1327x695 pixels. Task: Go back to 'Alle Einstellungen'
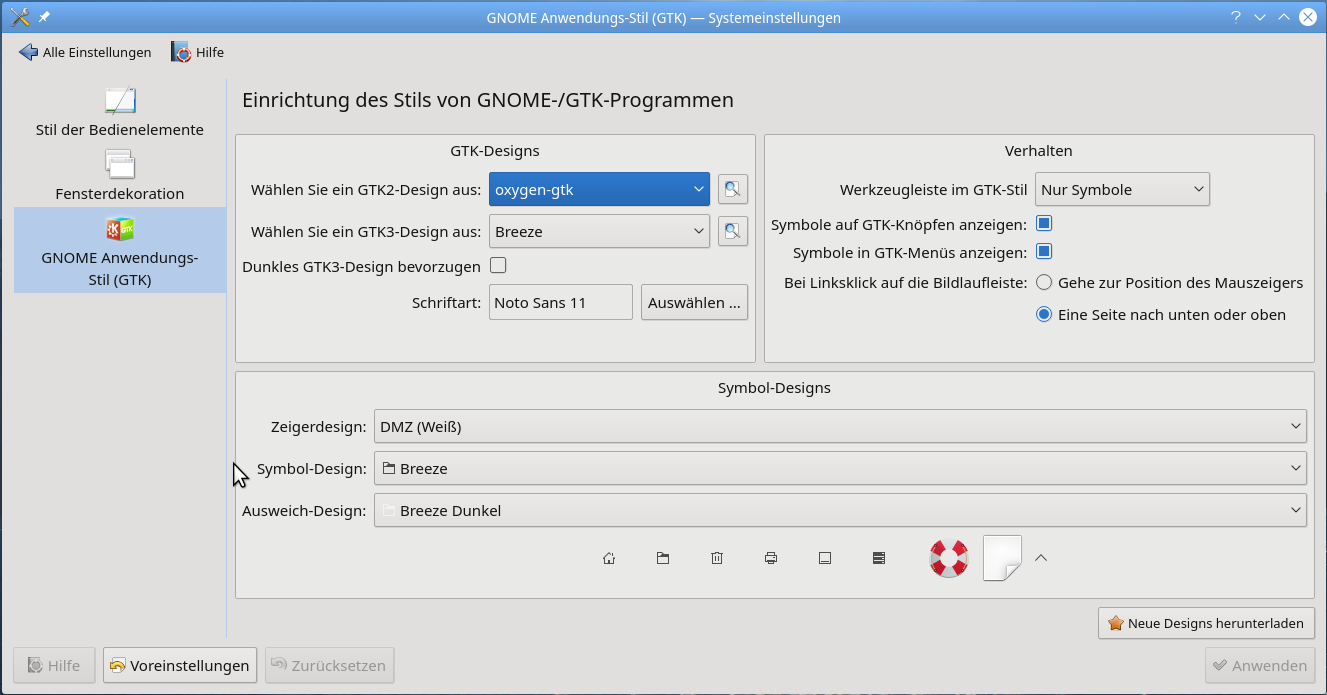(85, 52)
